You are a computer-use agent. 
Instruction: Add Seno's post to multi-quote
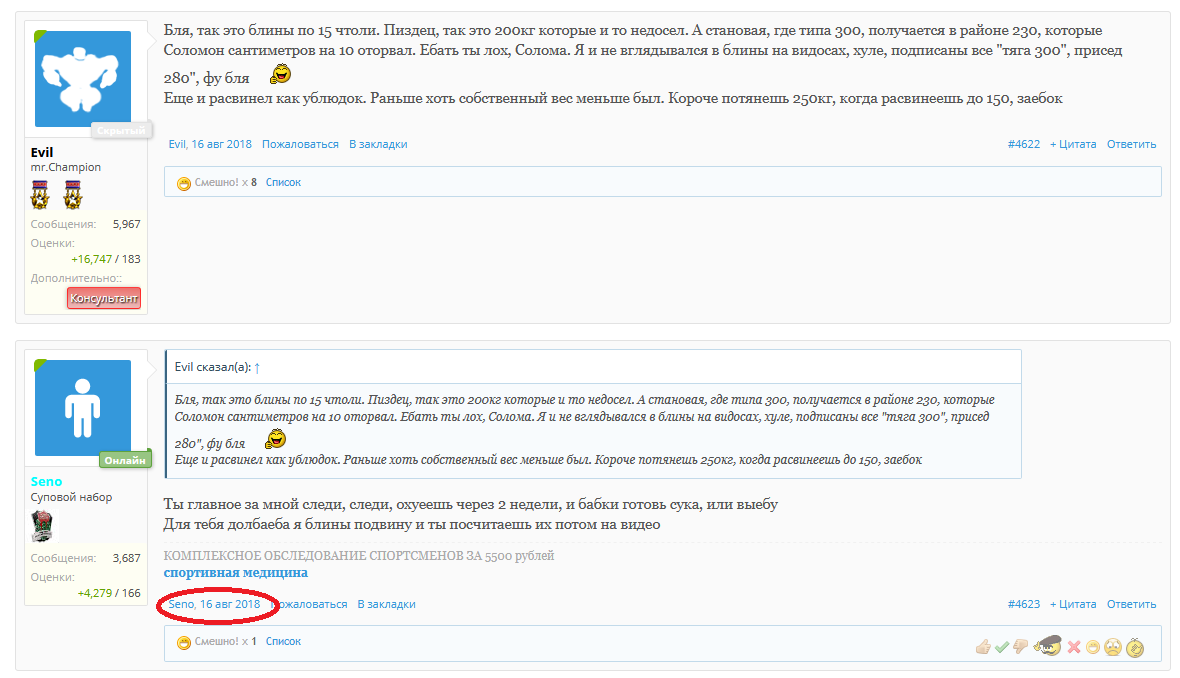(1072, 604)
